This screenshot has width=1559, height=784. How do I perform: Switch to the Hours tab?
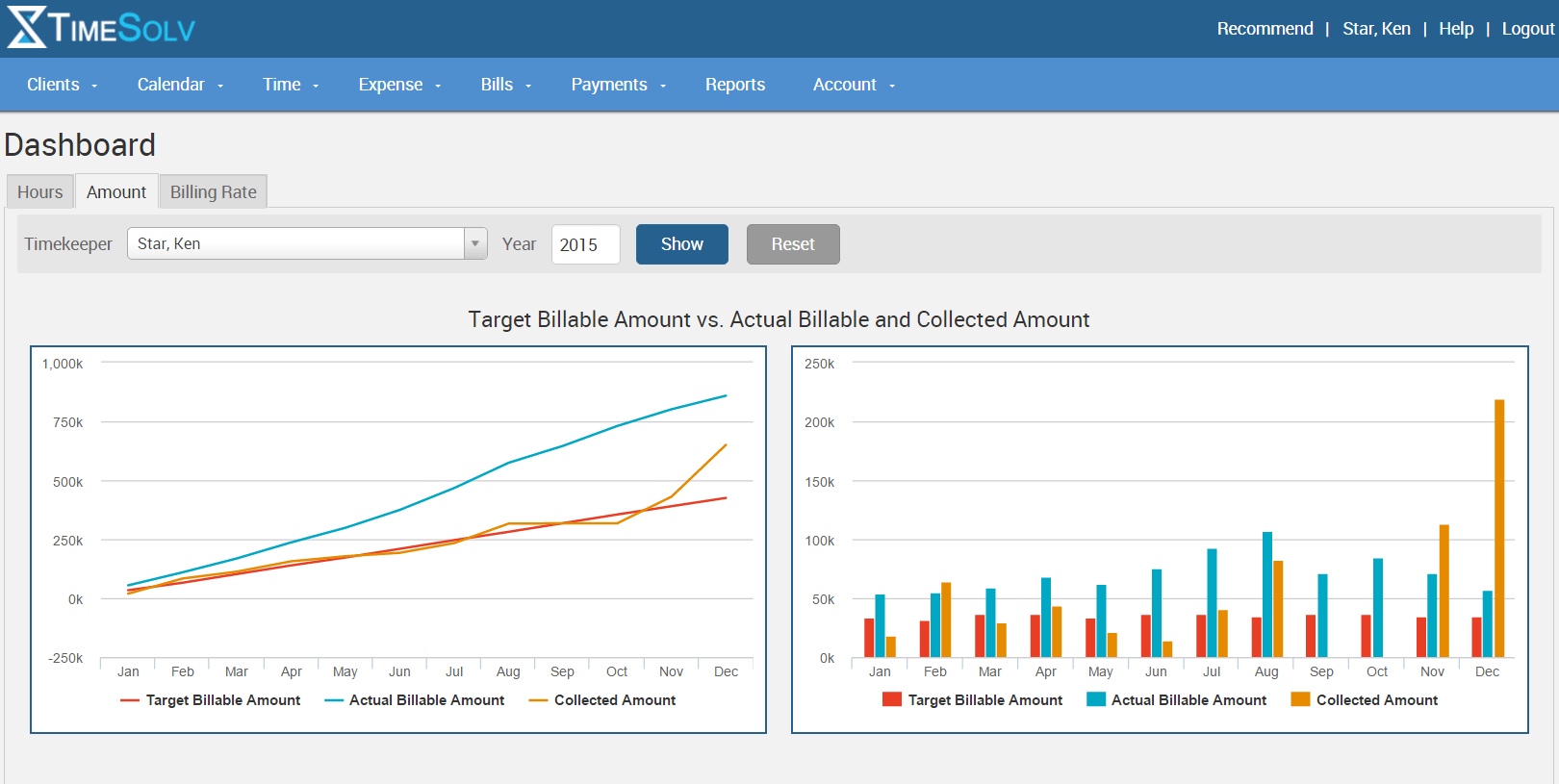click(x=40, y=191)
